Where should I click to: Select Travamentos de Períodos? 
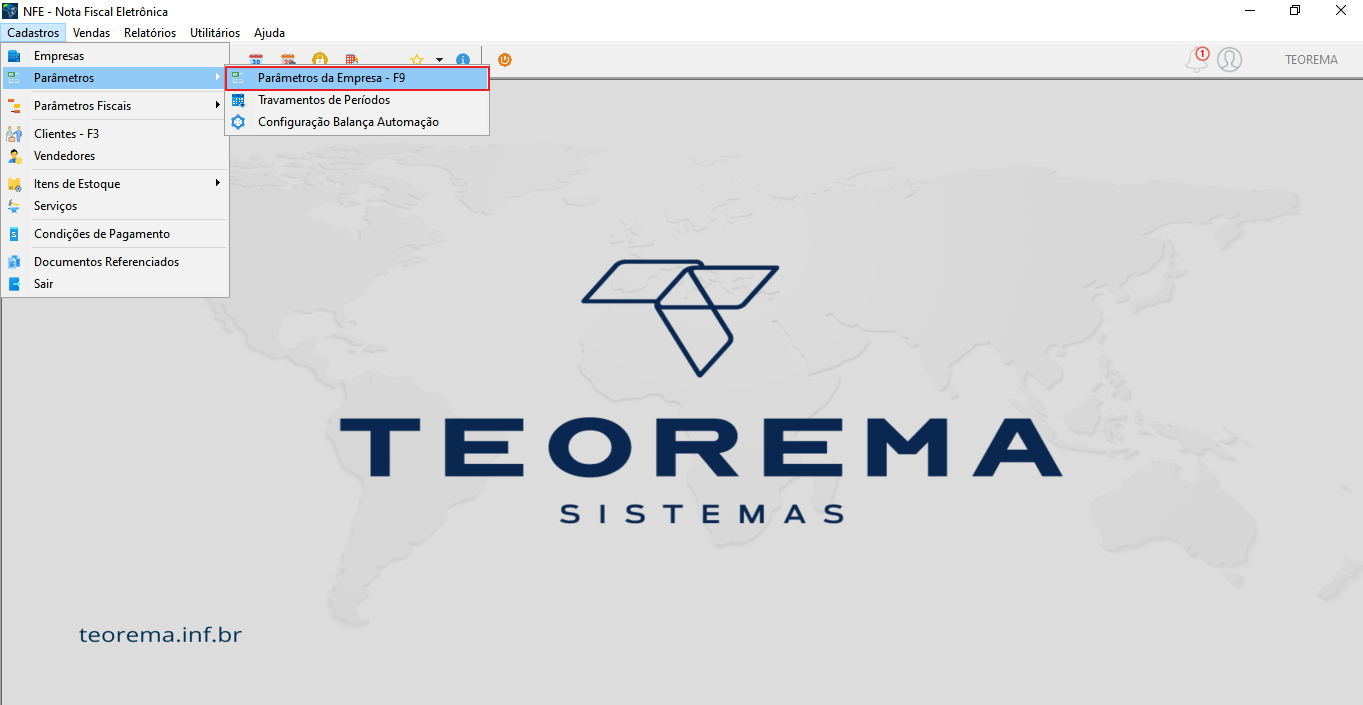[x=357, y=100]
